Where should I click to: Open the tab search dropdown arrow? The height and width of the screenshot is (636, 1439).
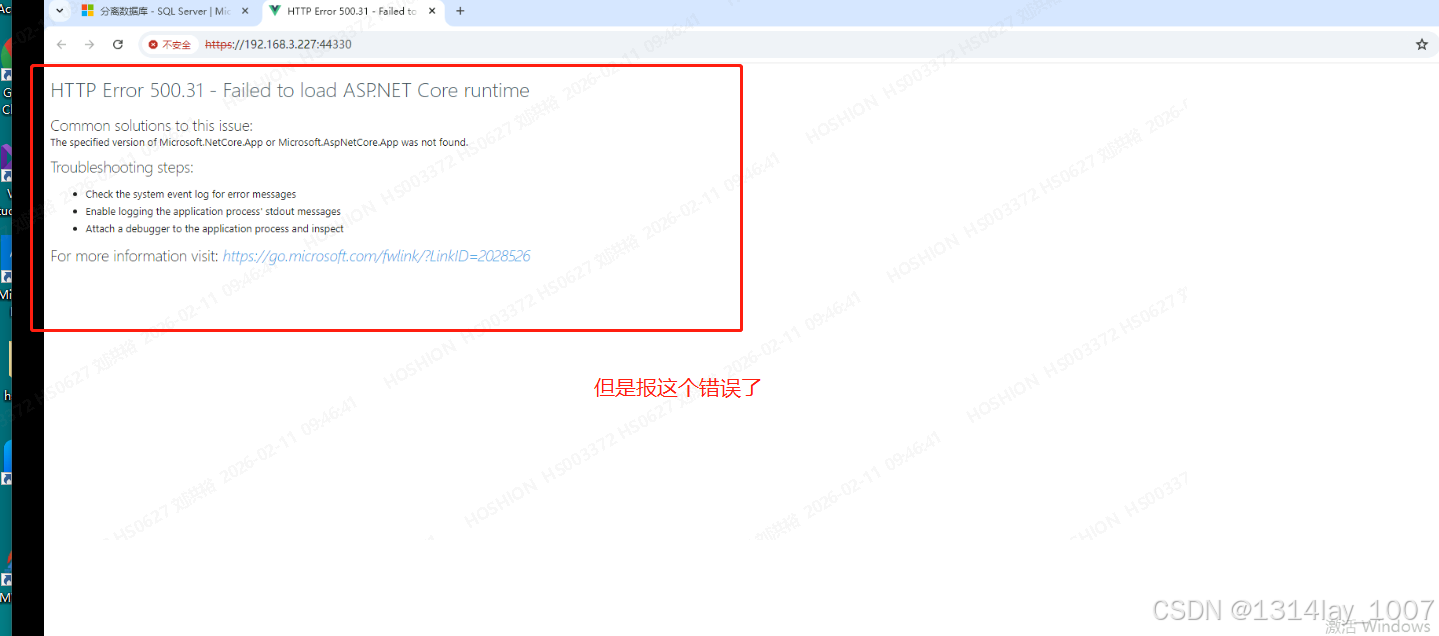coord(60,11)
